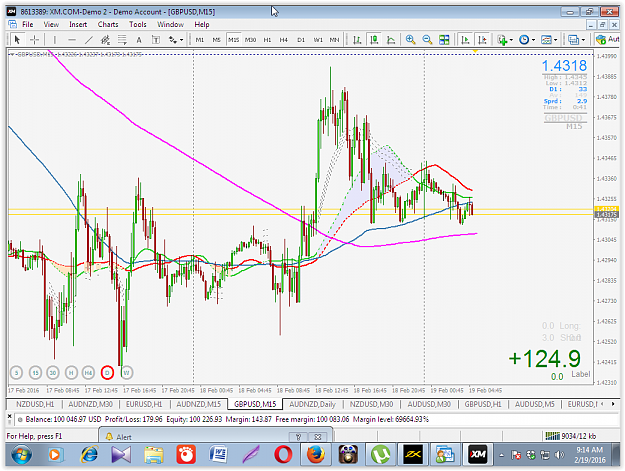Switch to the GBPUSD,H1 chart tab
625x471 pixels.
pos(483,404)
